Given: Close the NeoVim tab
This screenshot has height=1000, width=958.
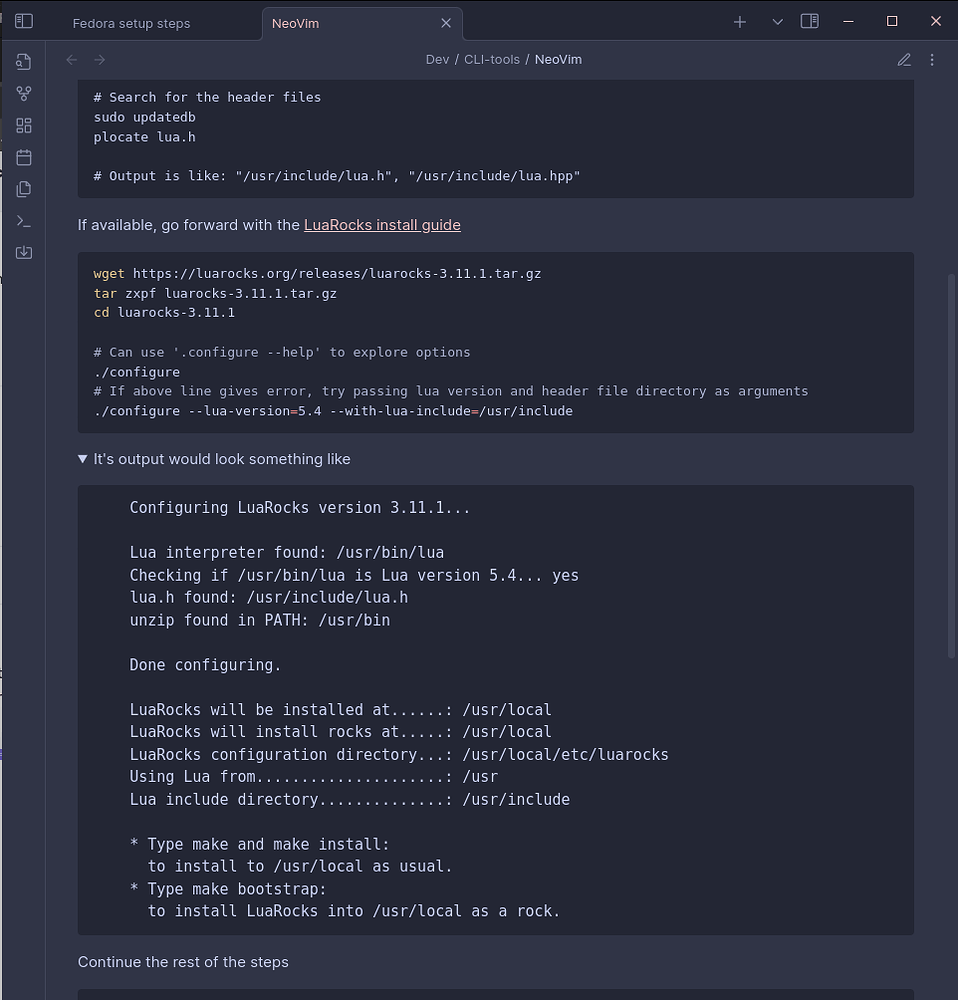Looking at the screenshot, I should pyautogui.click(x=446, y=23).
